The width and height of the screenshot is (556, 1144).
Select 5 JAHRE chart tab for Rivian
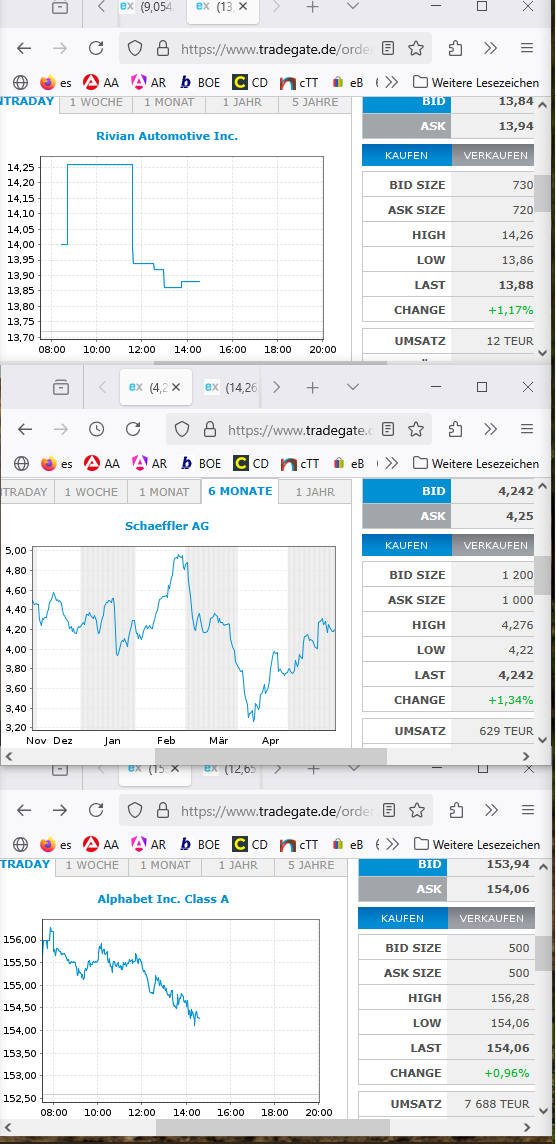tap(315, 102)
